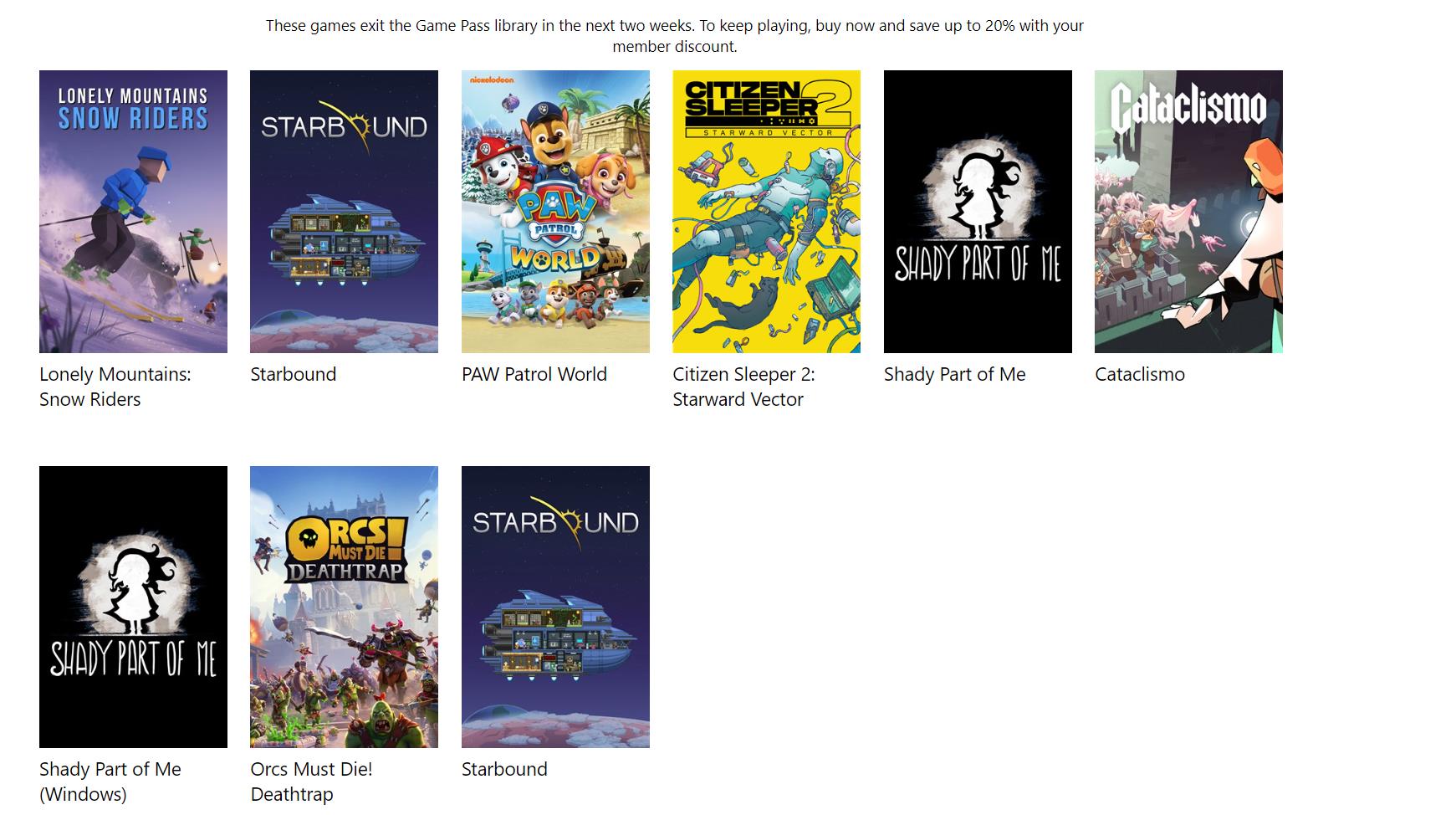The image size is (1456, 815).
Task: Open the PAW Patrol World cover image
Action: click(x=555, y=211)
